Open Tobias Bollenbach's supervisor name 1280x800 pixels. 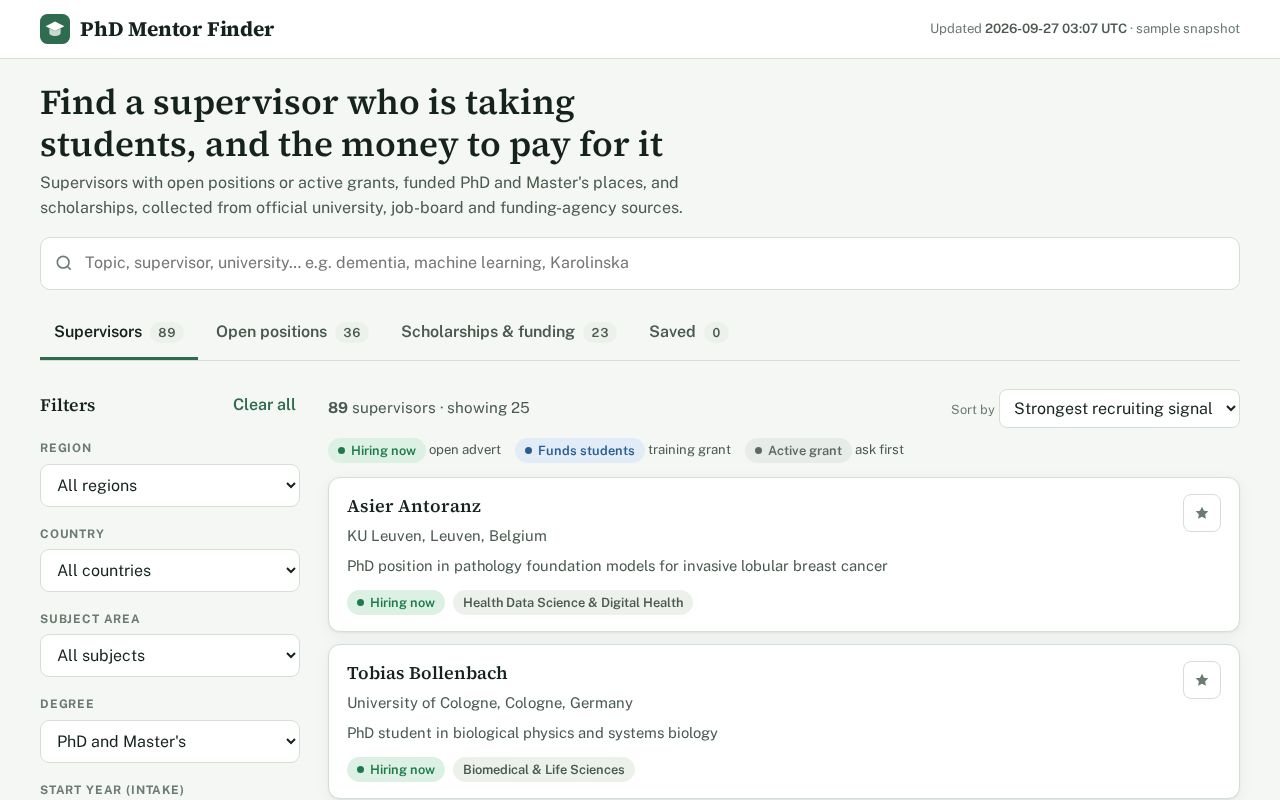click(427, 673)
